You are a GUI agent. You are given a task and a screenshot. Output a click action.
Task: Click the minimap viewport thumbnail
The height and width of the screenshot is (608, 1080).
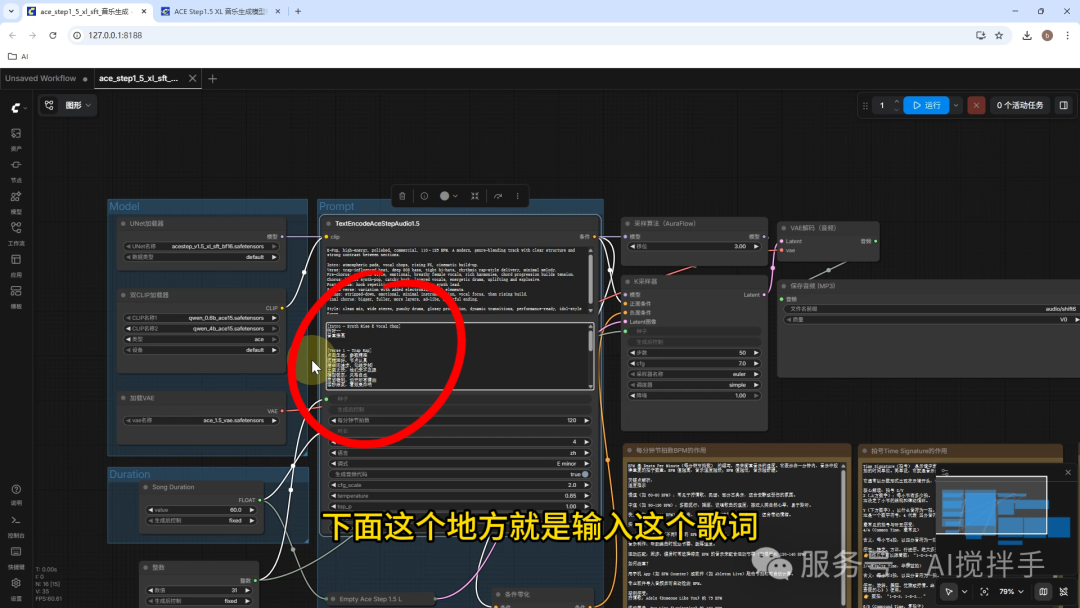pos(993,507)
